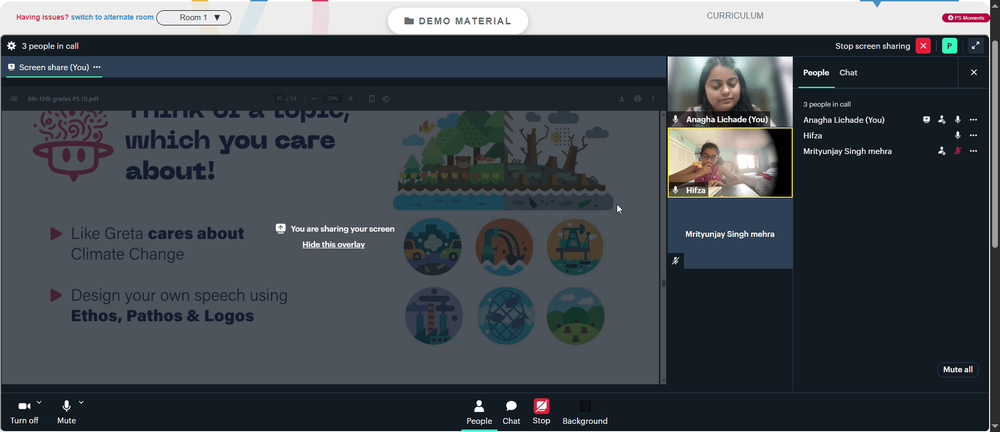Click Hide this overlay link
The height and width of the screenshot is (432, 1000).
[x=334, y=244]
